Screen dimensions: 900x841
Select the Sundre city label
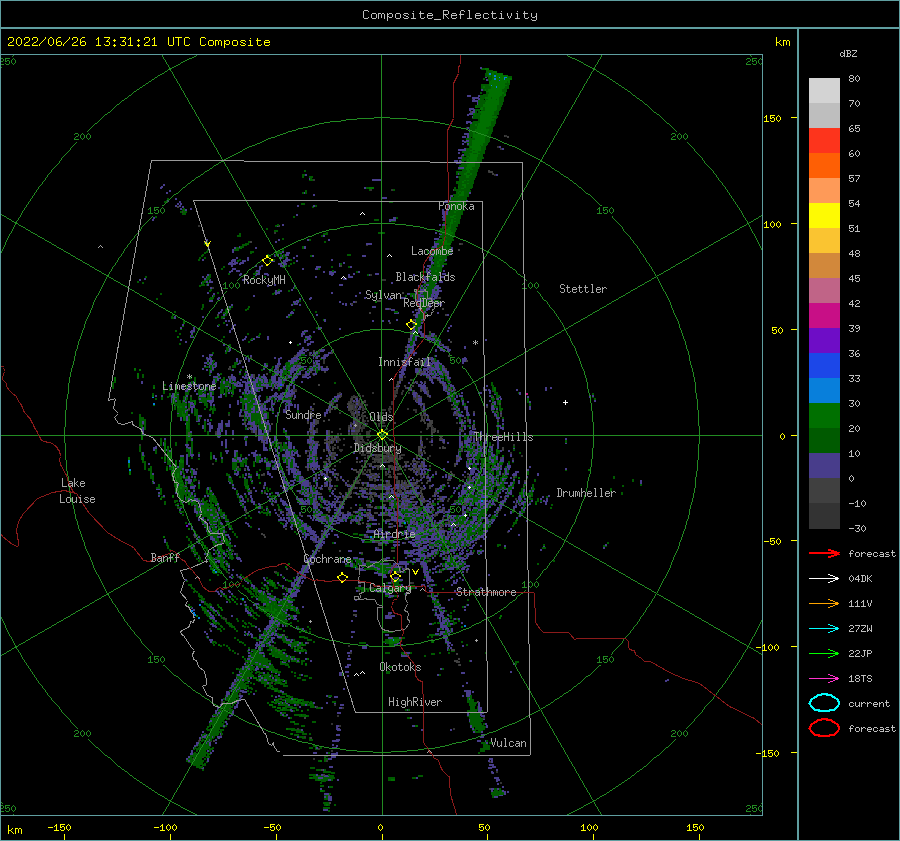pyautogui.click(x=303, y=414)
